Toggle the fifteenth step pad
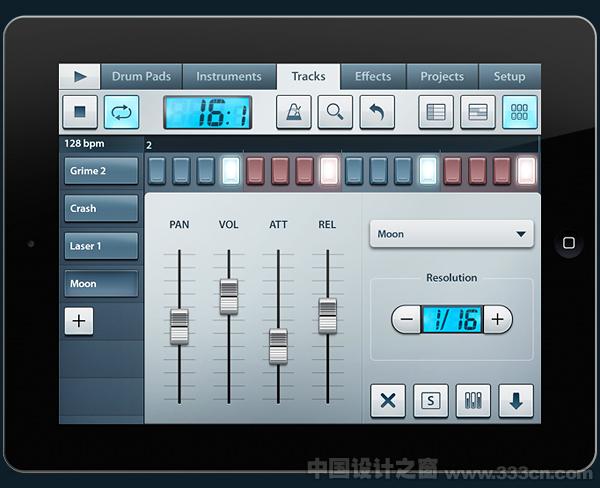The width and height of the screenshot is (600, 488). coord(502,171)
